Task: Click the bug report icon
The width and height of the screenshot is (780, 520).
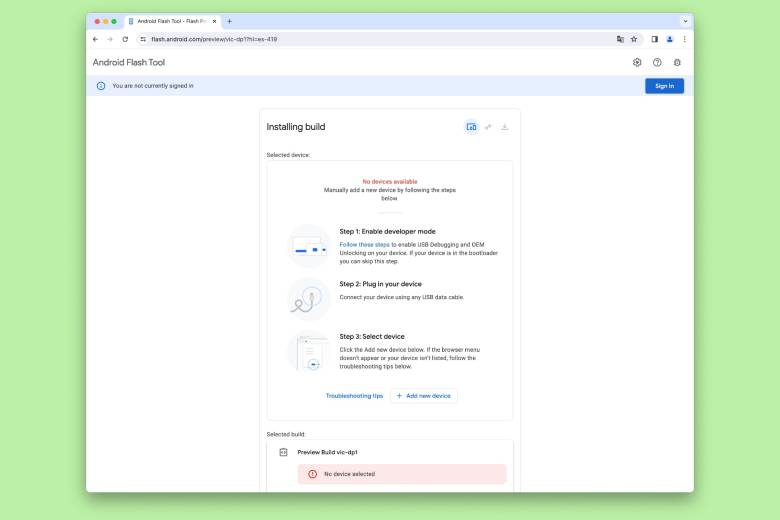Action: (677, 63)
